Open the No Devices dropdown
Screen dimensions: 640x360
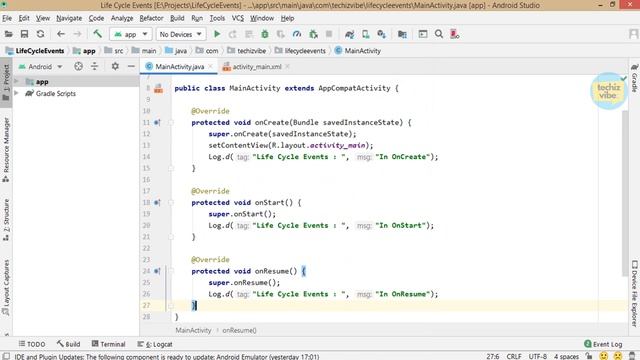pyautogui.click(x=181, y=34)
